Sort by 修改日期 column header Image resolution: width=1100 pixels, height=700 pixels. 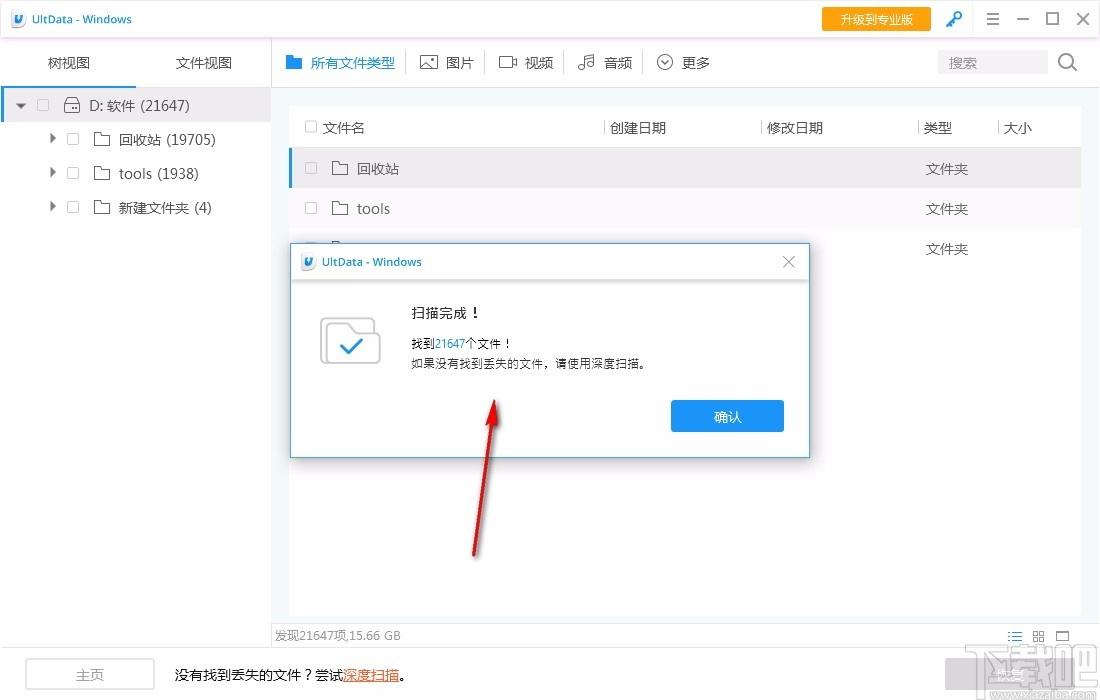coord(795,128)
